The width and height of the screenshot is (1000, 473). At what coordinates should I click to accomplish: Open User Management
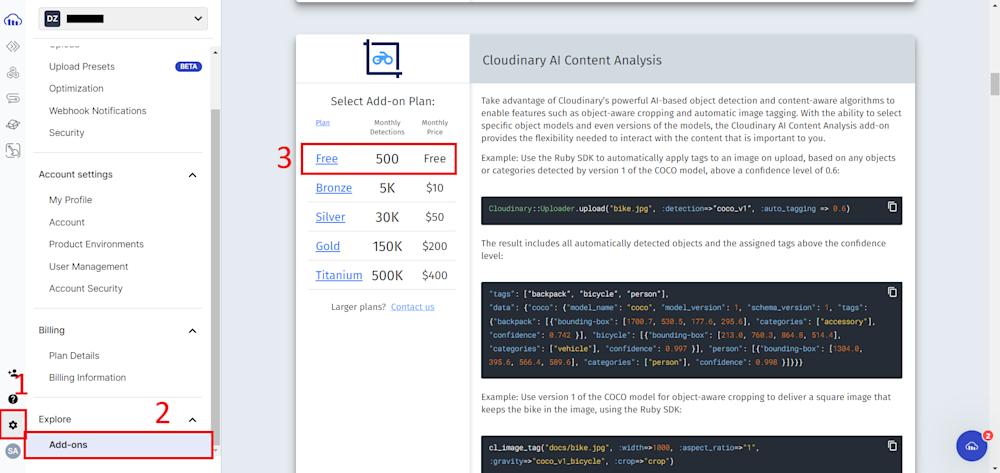click(x=89, y=266)
